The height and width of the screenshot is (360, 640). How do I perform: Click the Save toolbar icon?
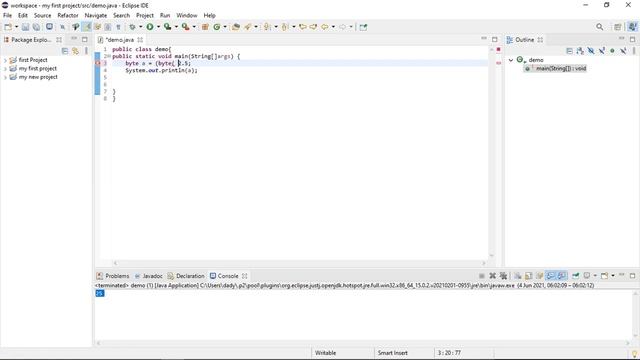pos(25,27)
